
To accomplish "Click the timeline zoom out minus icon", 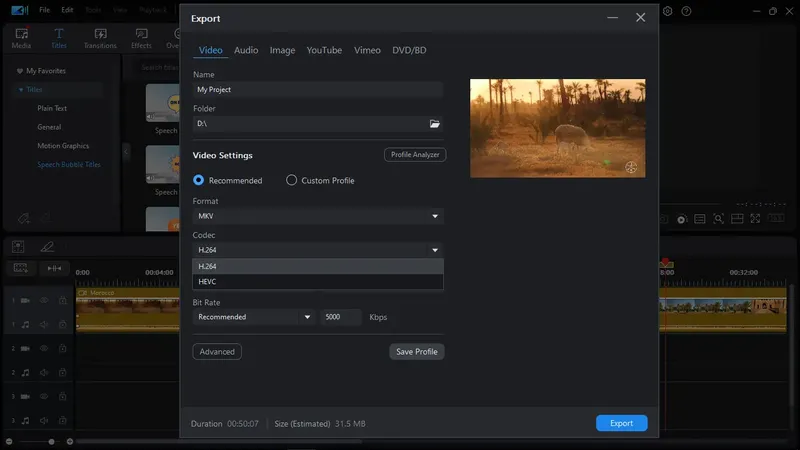I will click(9, 441).
